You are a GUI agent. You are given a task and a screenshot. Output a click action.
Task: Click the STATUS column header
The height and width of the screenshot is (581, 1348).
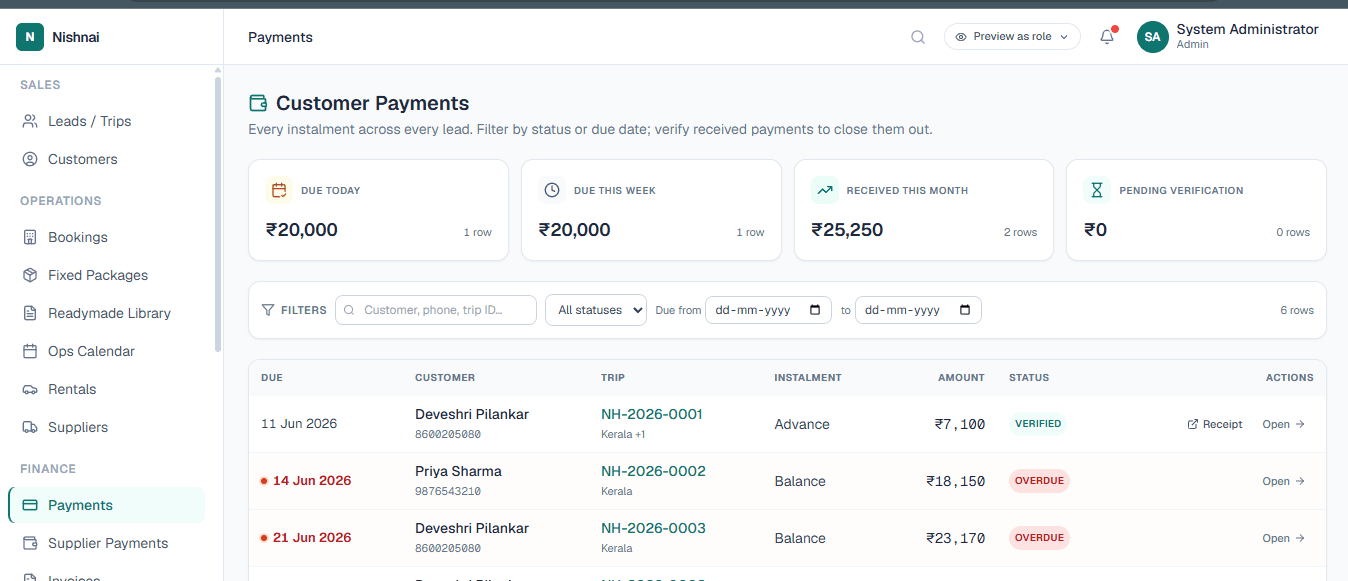pyautogui.click(x=1029, y=378)
